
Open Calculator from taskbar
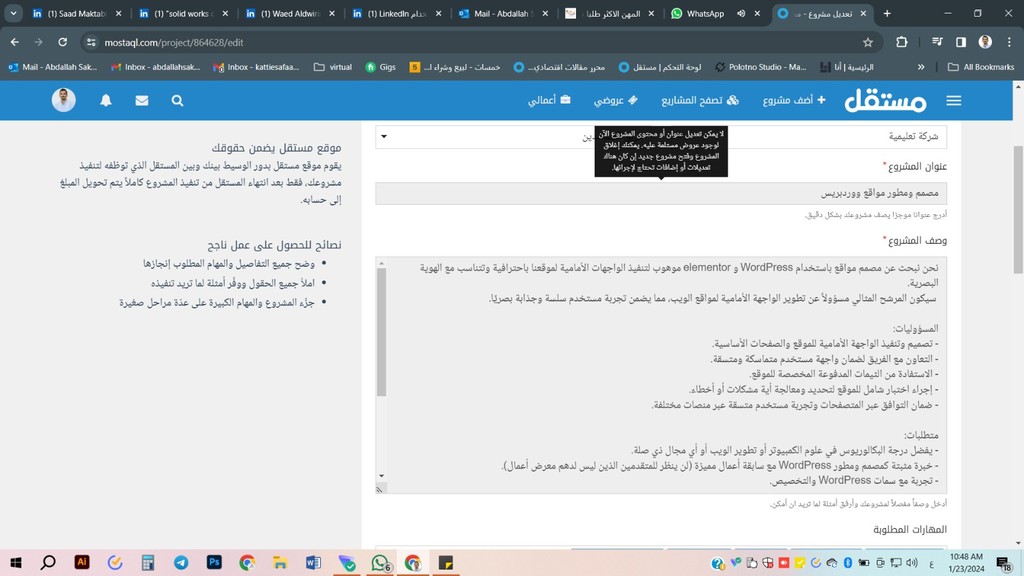(x=148, y=562)
